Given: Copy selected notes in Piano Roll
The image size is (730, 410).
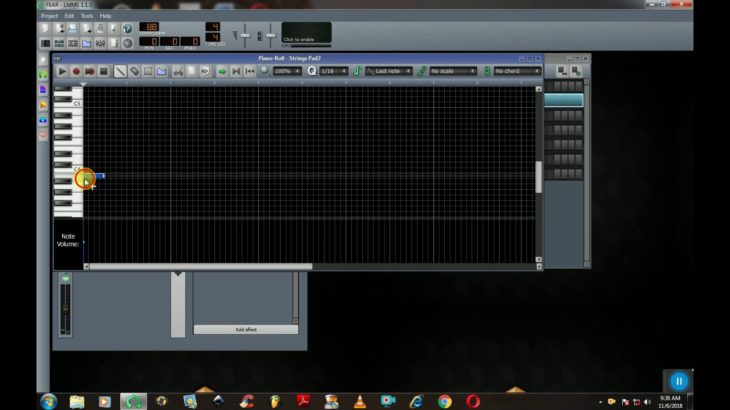Looking at the screenshot, I should [191, 71].
